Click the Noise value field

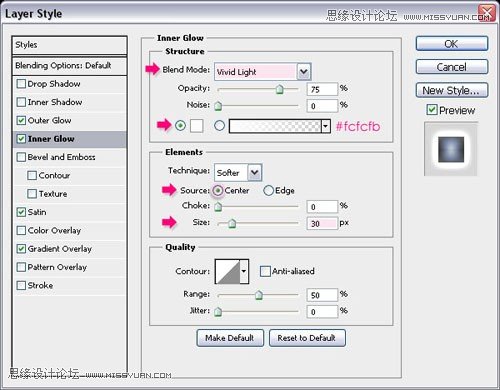point(322,106)
